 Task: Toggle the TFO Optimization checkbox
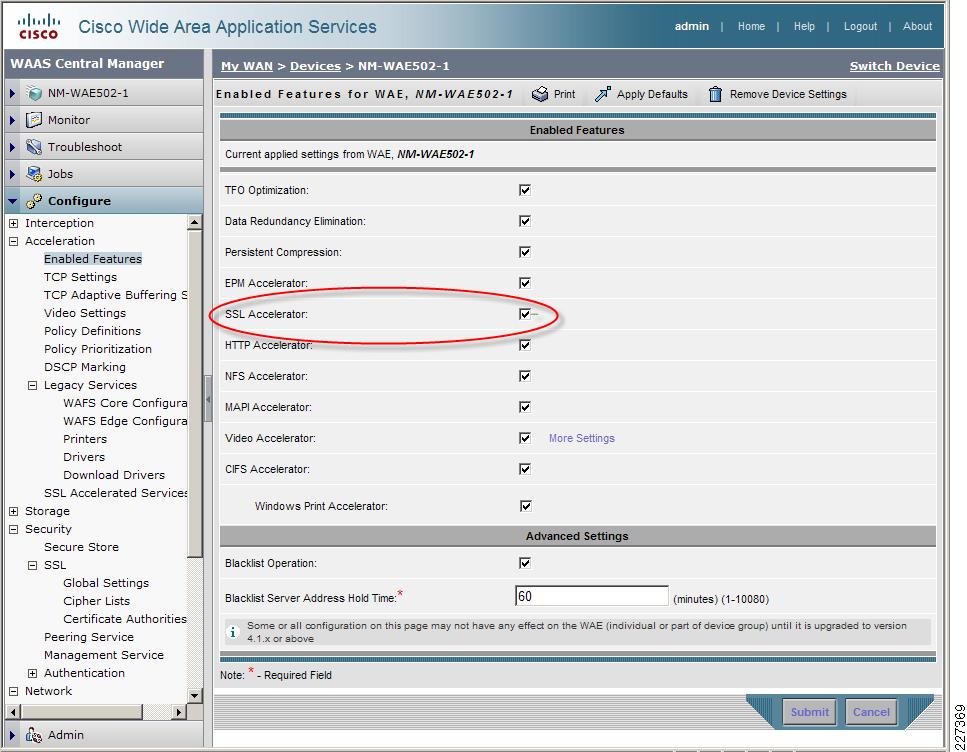click(525, 190)
